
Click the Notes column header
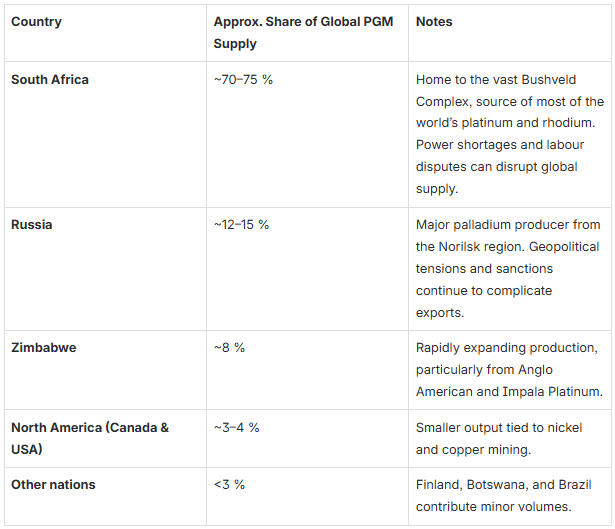click(434, 22)
